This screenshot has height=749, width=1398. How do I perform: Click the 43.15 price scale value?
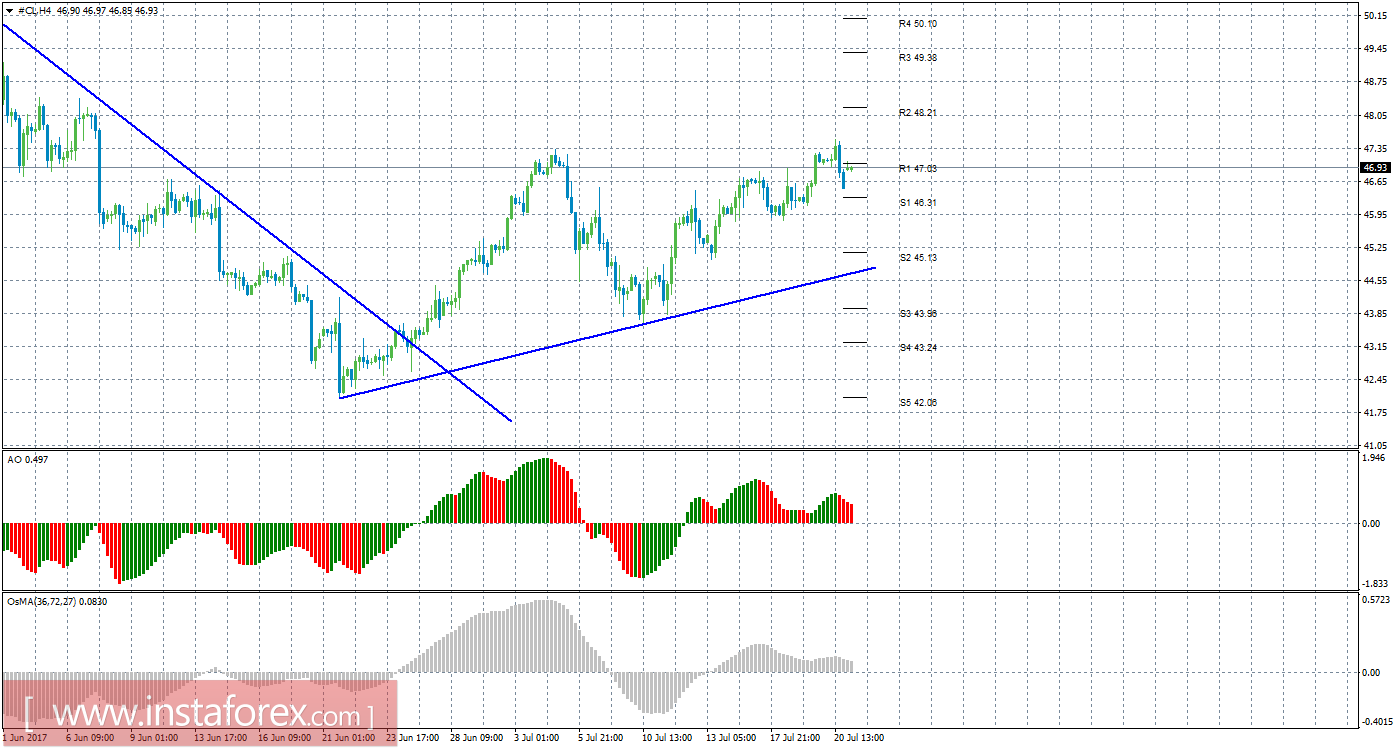[x=1376, y=347]
